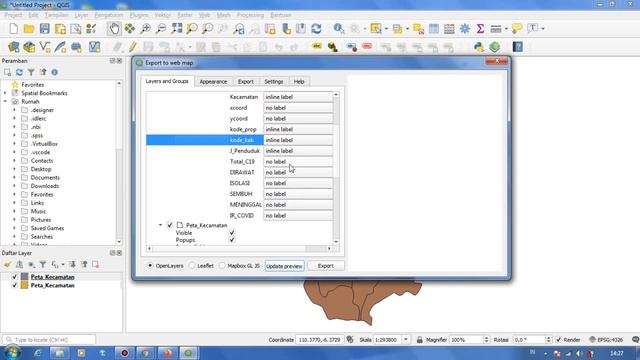Click the Statistical Summary sigma icon
Viewport: 640px width, 360px height.
tap(480, 29)
